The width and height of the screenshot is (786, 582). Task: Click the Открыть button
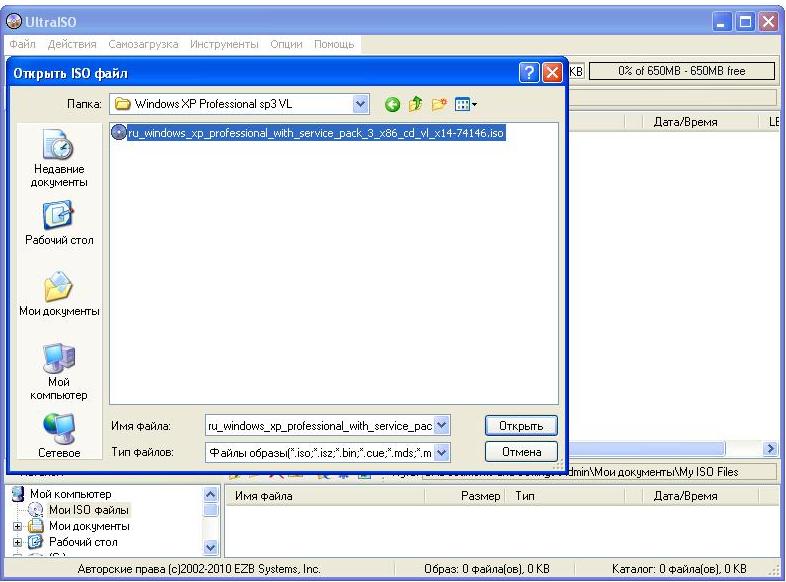[521, 426]
